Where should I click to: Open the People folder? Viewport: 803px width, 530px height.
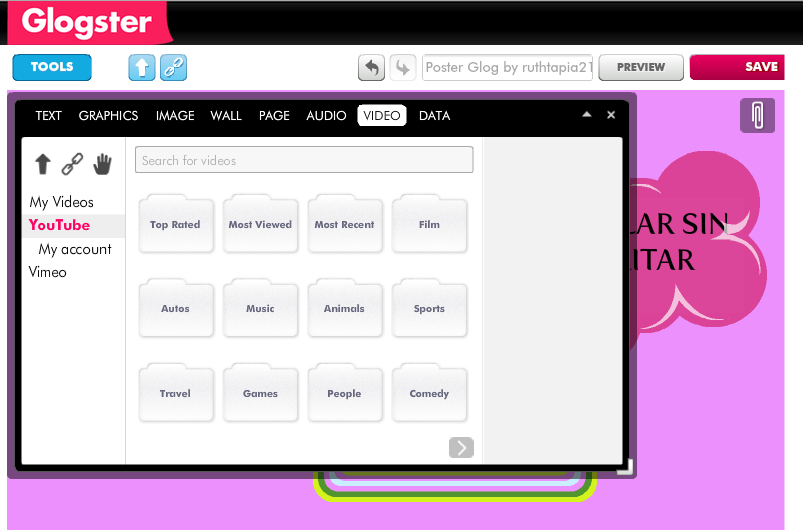[x=345, y=393]
